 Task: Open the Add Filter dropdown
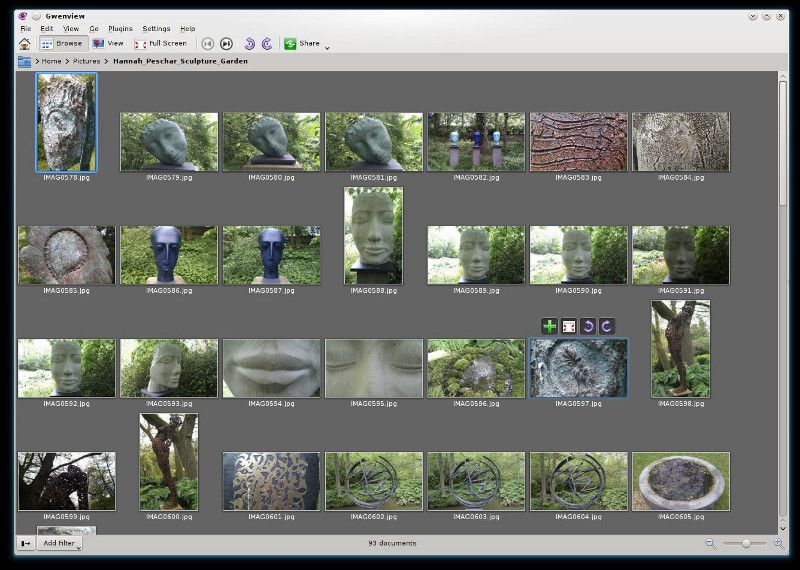coord(60,543)
